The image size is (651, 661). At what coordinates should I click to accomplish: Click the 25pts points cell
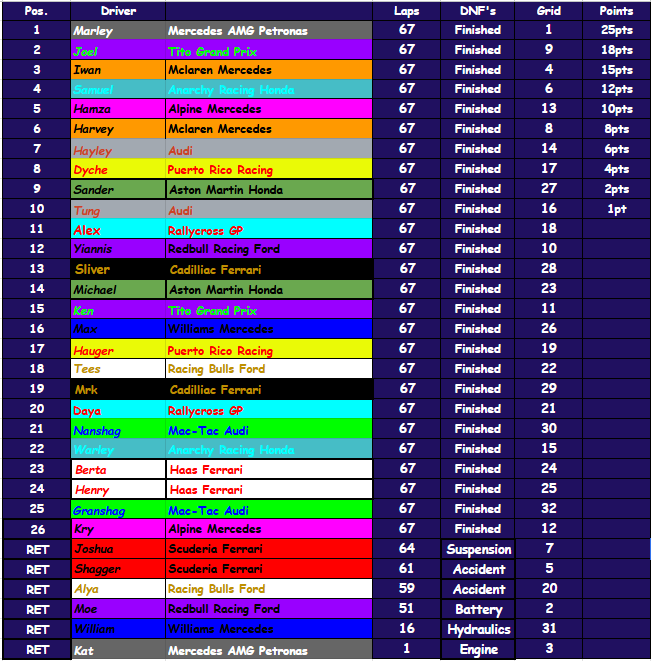click(616, 30)
